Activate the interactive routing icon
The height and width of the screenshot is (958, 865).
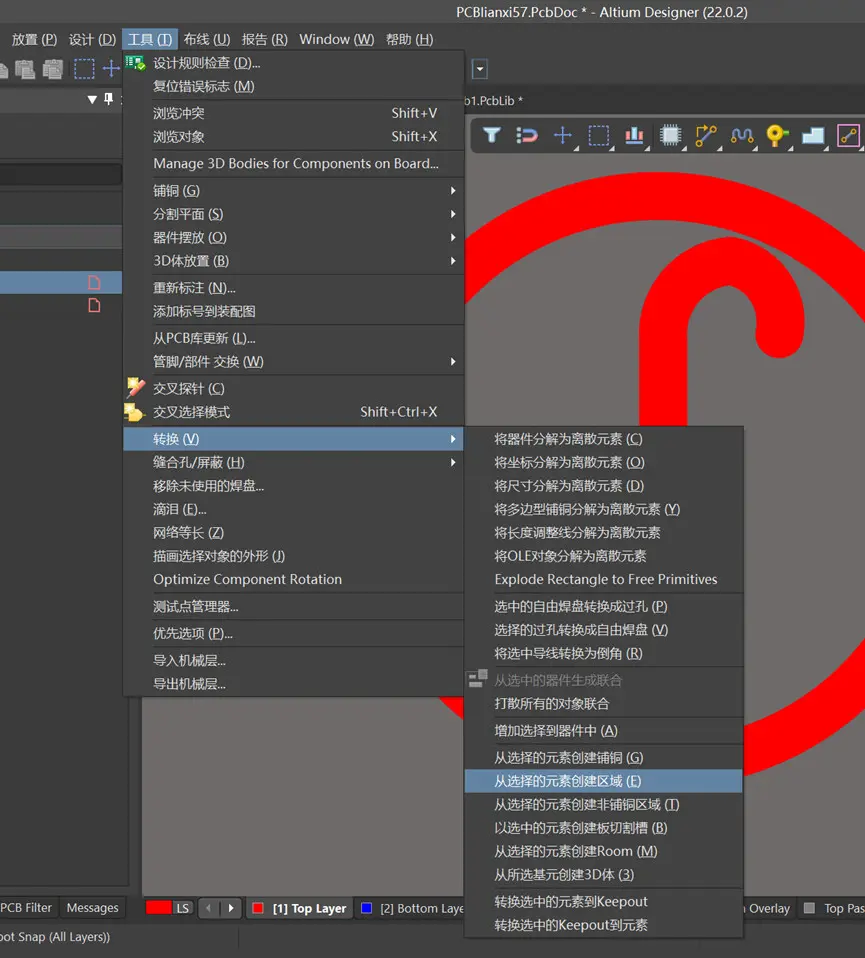706,135
